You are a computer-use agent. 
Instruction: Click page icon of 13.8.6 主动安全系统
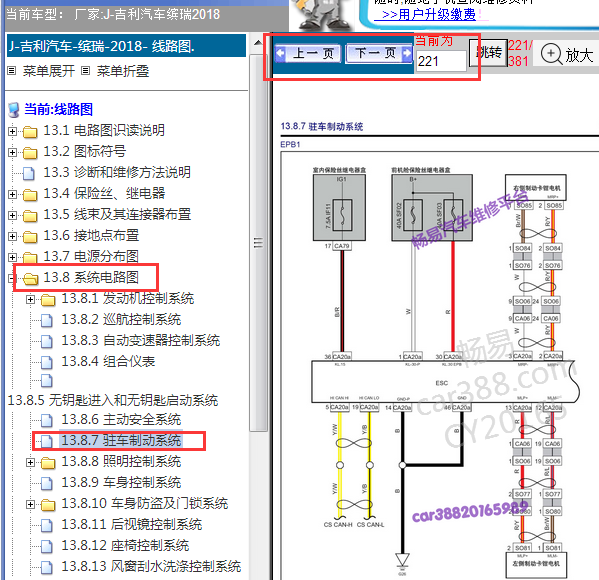tap(47, 420)
